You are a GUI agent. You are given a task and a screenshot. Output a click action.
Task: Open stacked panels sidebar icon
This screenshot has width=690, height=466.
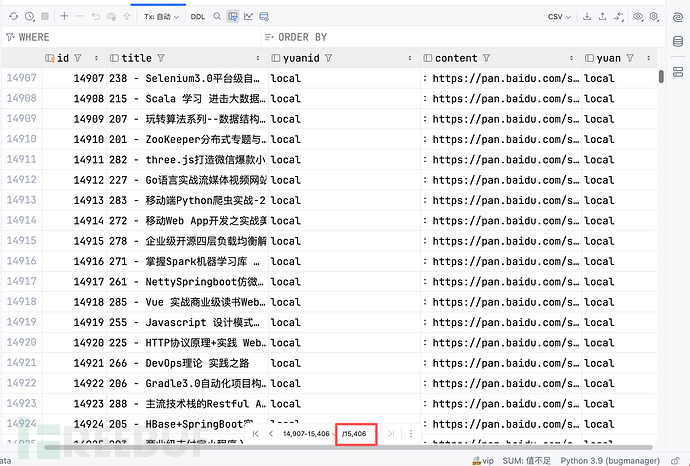click(x=678, y=72)
